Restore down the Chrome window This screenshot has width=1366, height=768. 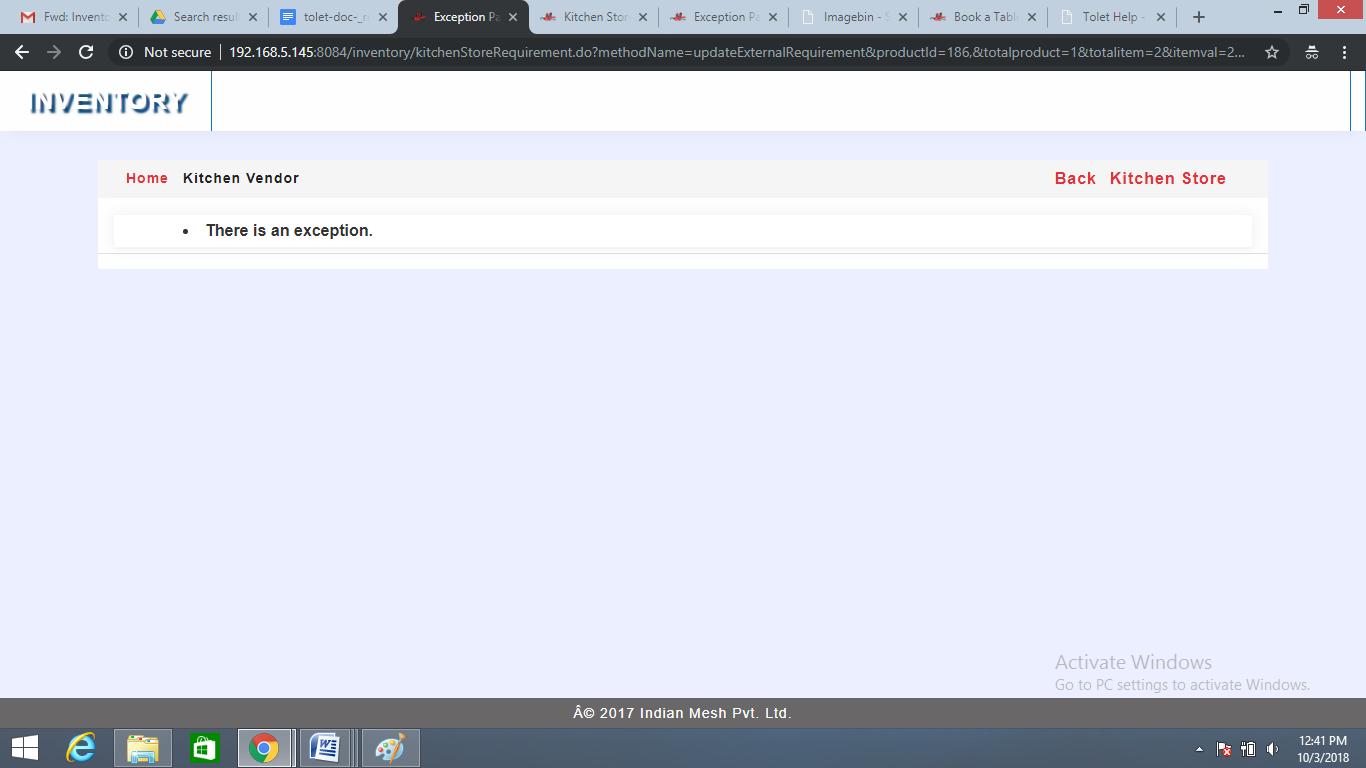click(1304, 9)
